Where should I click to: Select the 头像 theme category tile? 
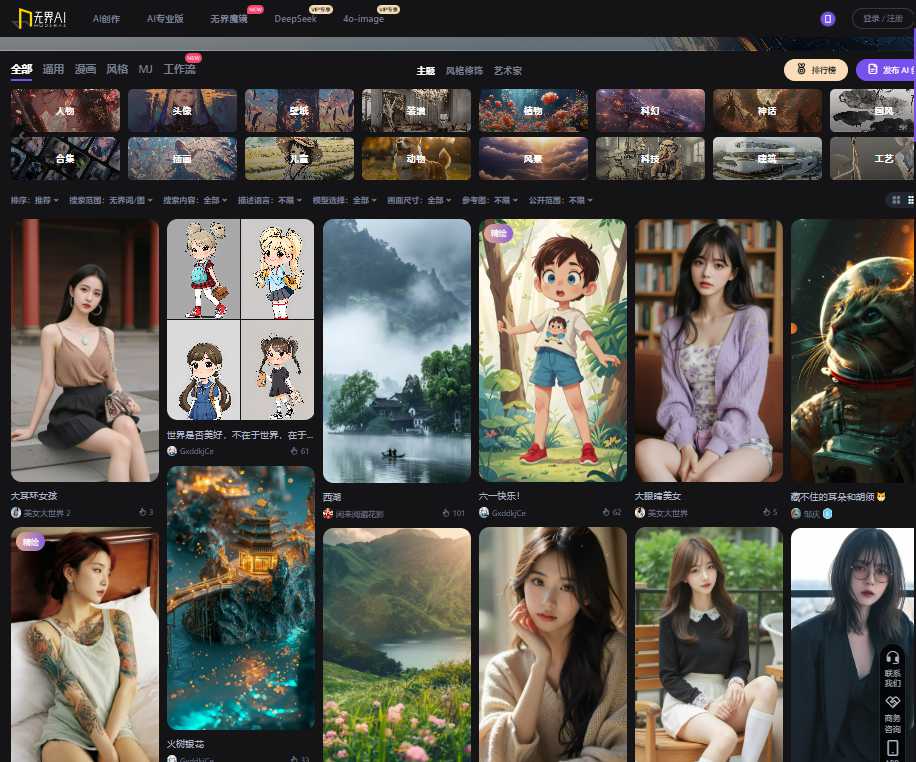(x=182, y=111)
